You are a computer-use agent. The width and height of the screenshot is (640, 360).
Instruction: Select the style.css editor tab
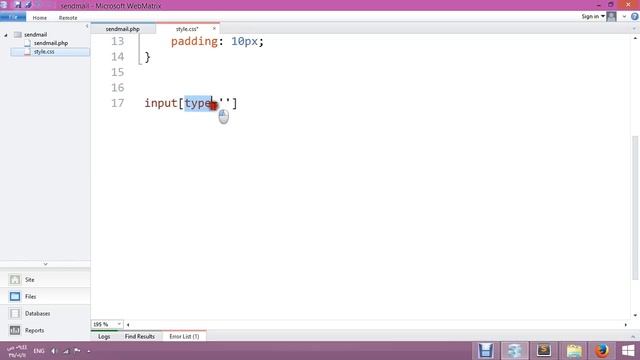pyautogui.click(x=187, y=29)
